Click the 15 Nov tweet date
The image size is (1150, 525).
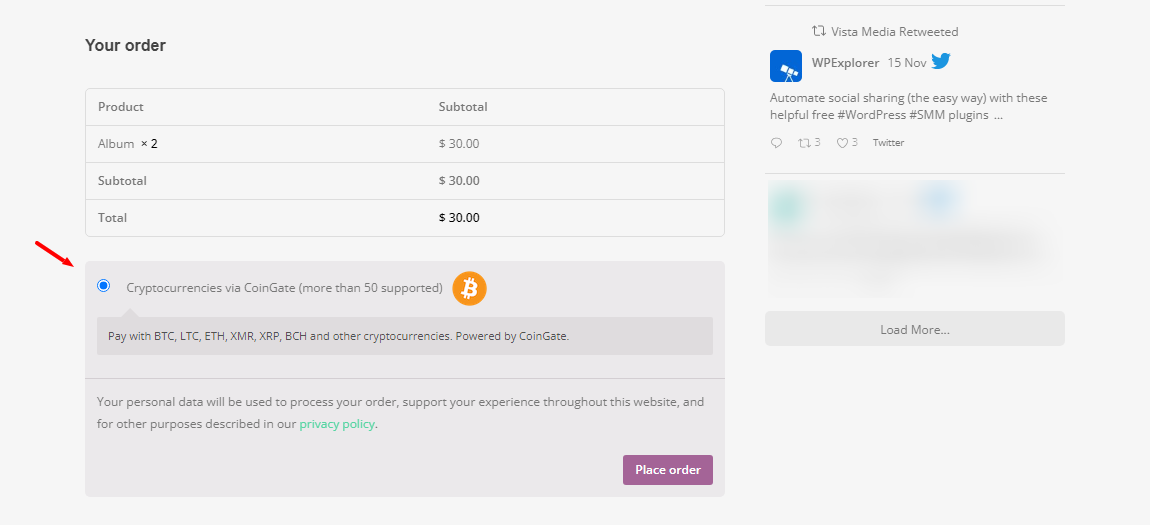pyautogui.click(x=907, y=63)
